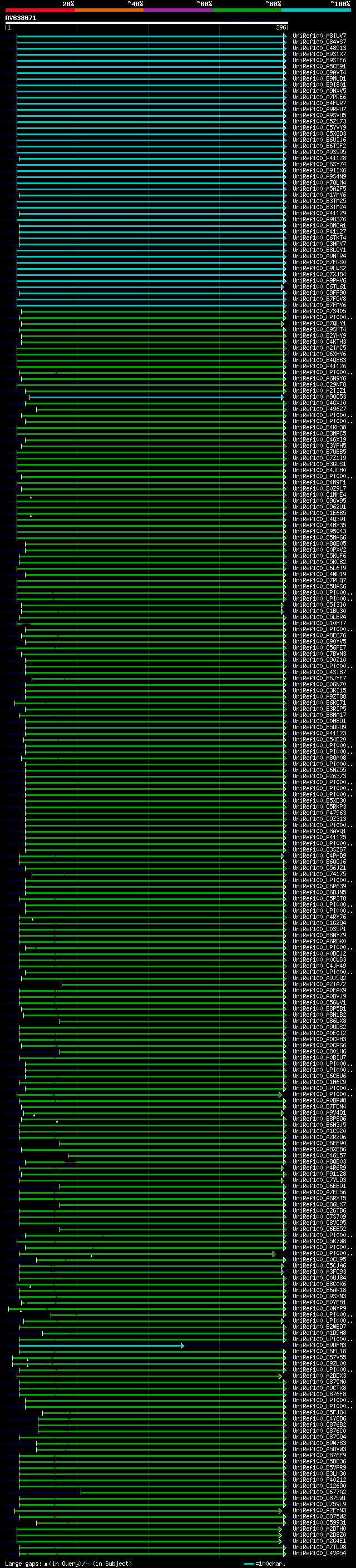This screenshot has width=356, height=1568.
Task: Select label UniRef100_Q9SMT4
Action: click(319, 329)
